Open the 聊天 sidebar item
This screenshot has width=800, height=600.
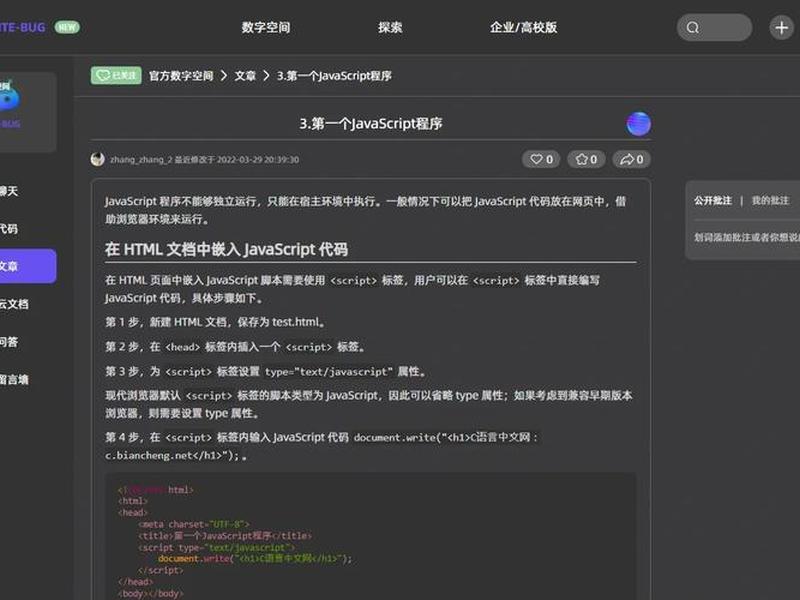[9, 191]
